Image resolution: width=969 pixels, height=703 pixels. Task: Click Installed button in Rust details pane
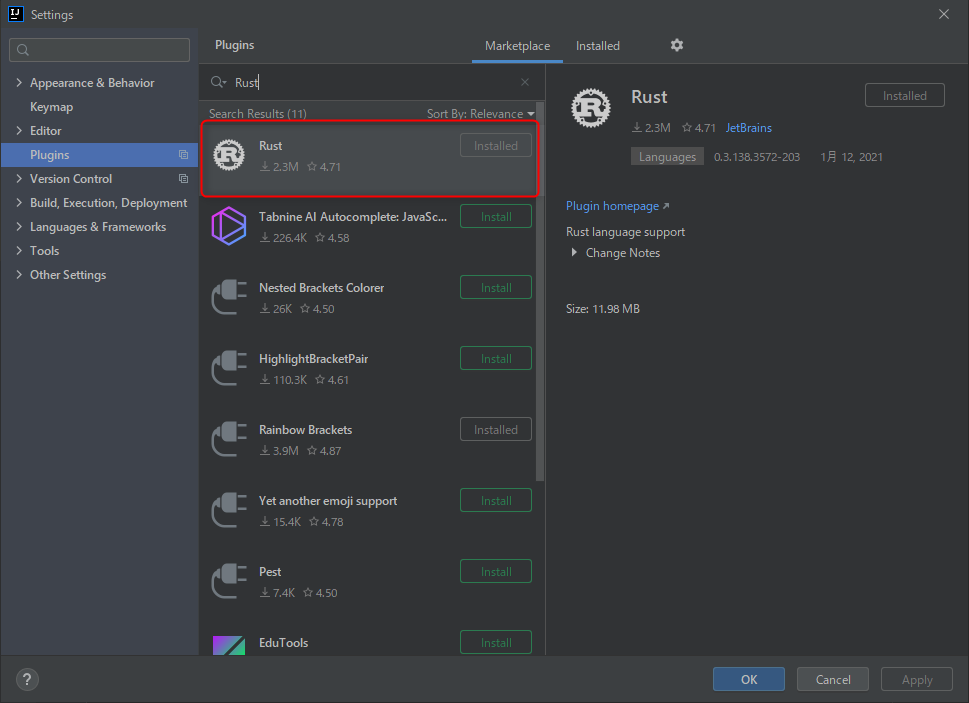point(905,96)
